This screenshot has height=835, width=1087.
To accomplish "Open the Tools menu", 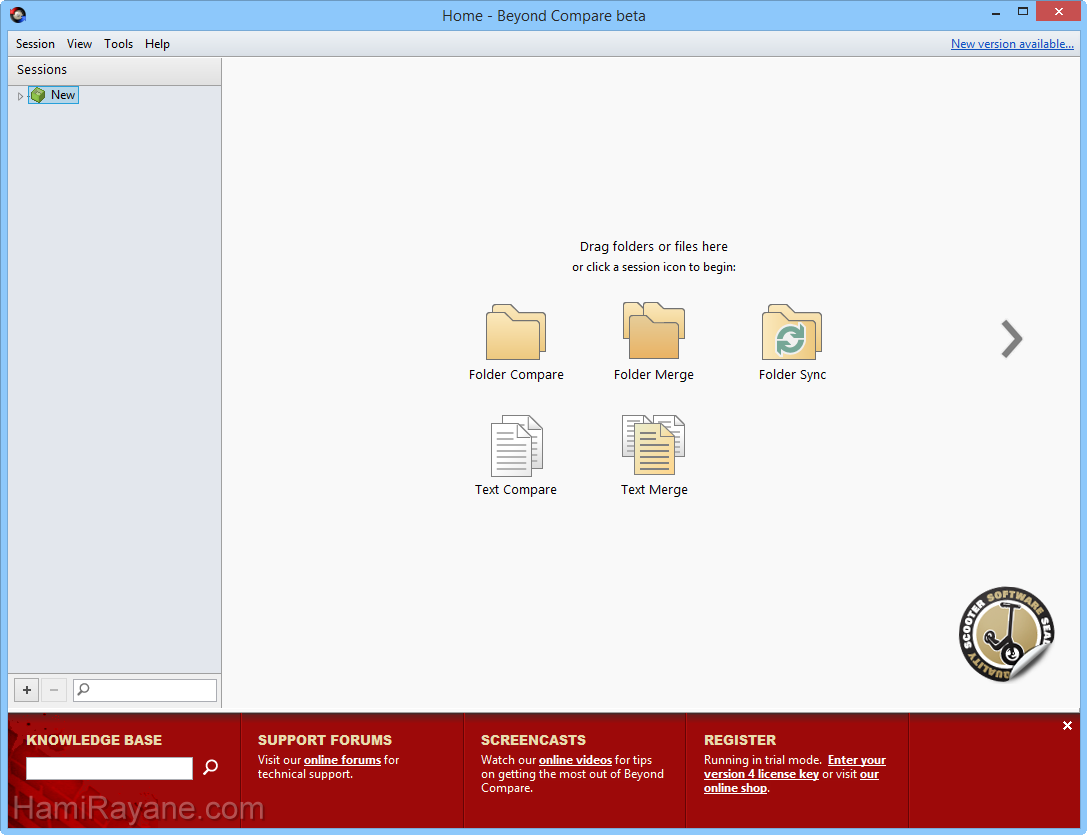I will [x=119, y=44].
